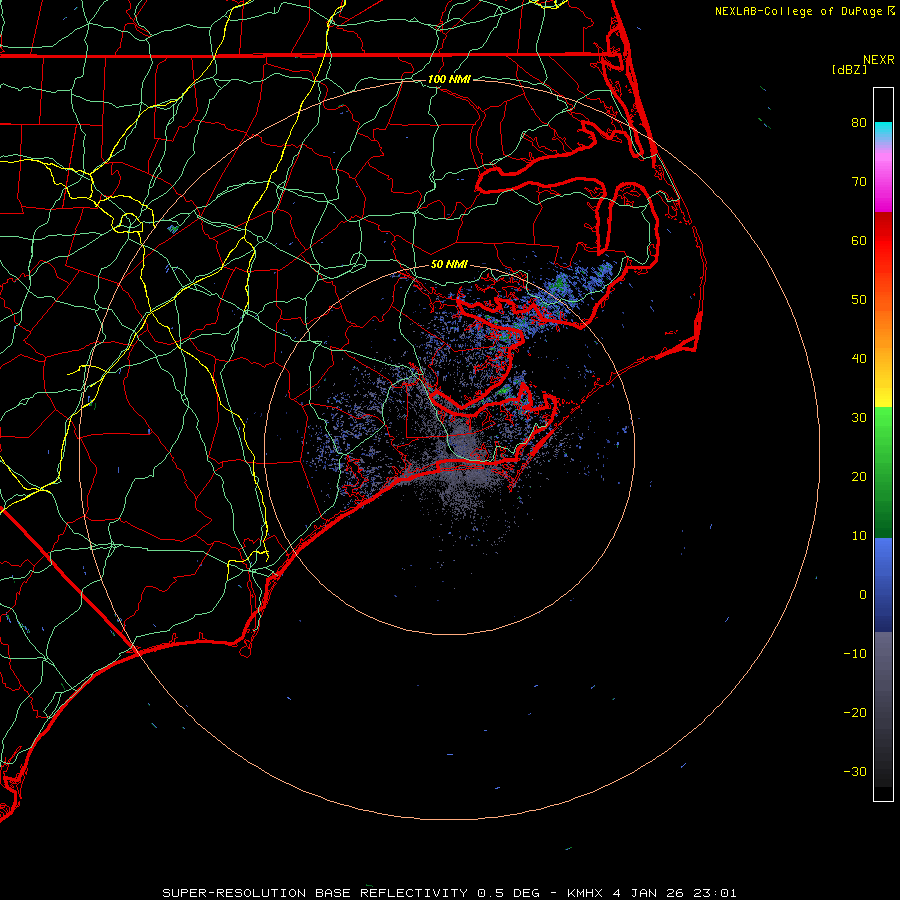Select the -10 value on the dBZ scale
Screen dimensions: 900x900
(x=855, y=654)
